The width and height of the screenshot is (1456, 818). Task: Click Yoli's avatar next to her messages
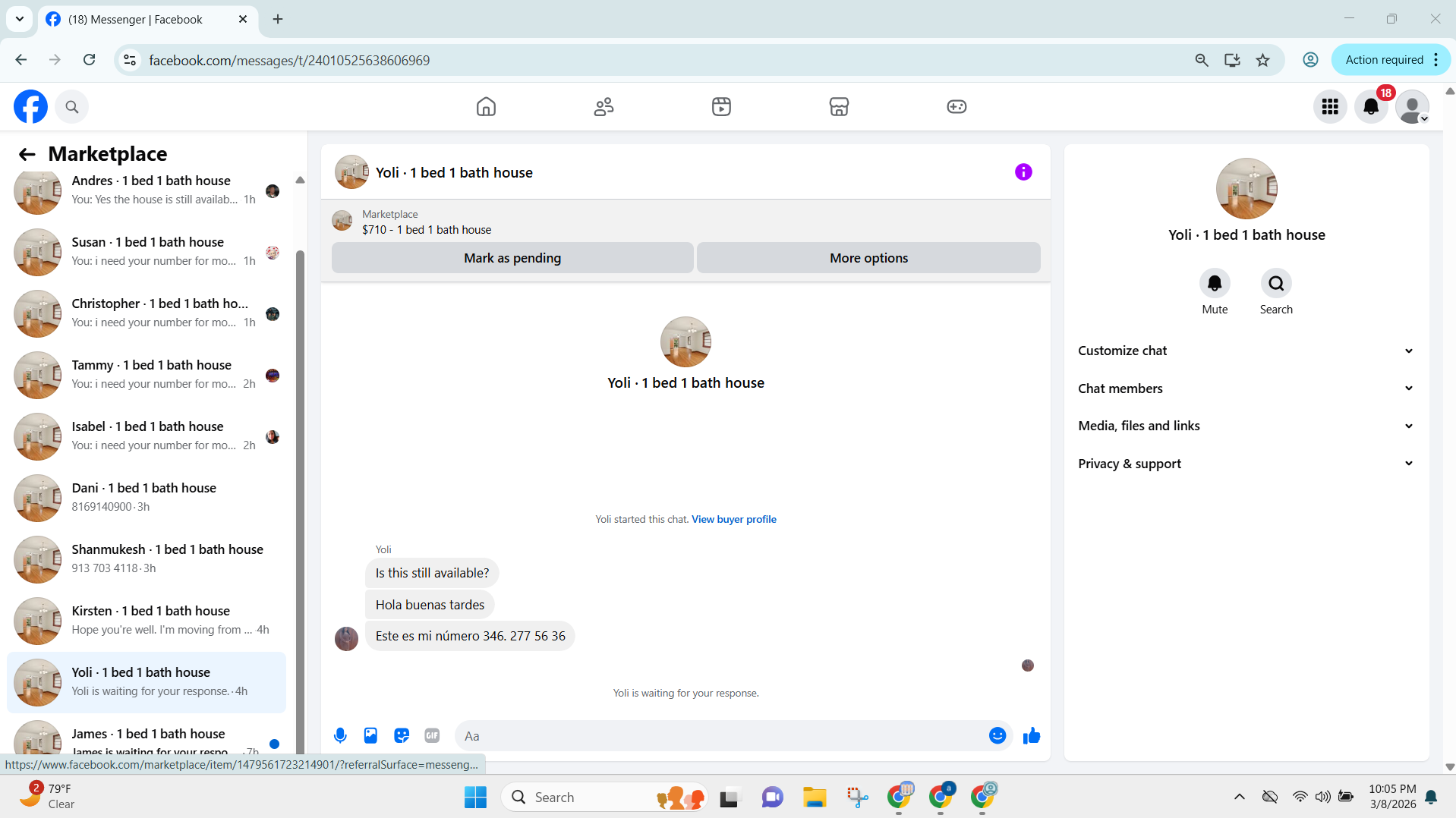point(346,638)
